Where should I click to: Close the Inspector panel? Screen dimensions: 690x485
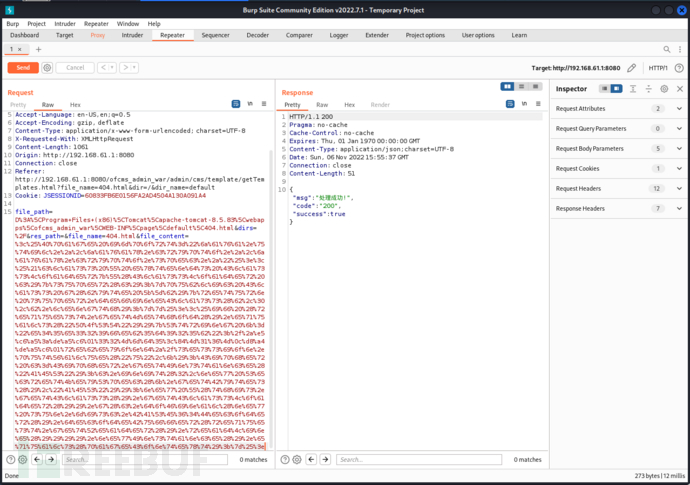coord(681,89)
